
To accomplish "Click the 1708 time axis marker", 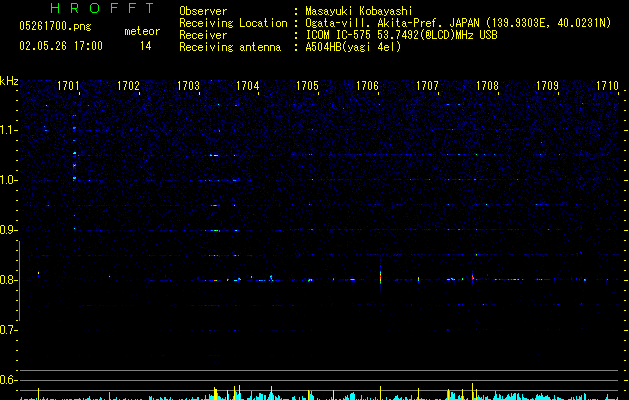I will (487, 86).
